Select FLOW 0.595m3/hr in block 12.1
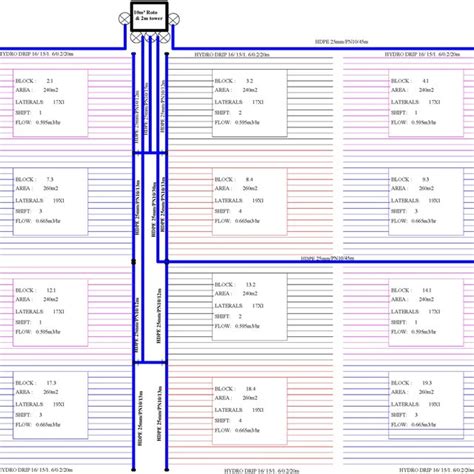Image resolution: width=474 pixels, height=474 pixels. 38,332
